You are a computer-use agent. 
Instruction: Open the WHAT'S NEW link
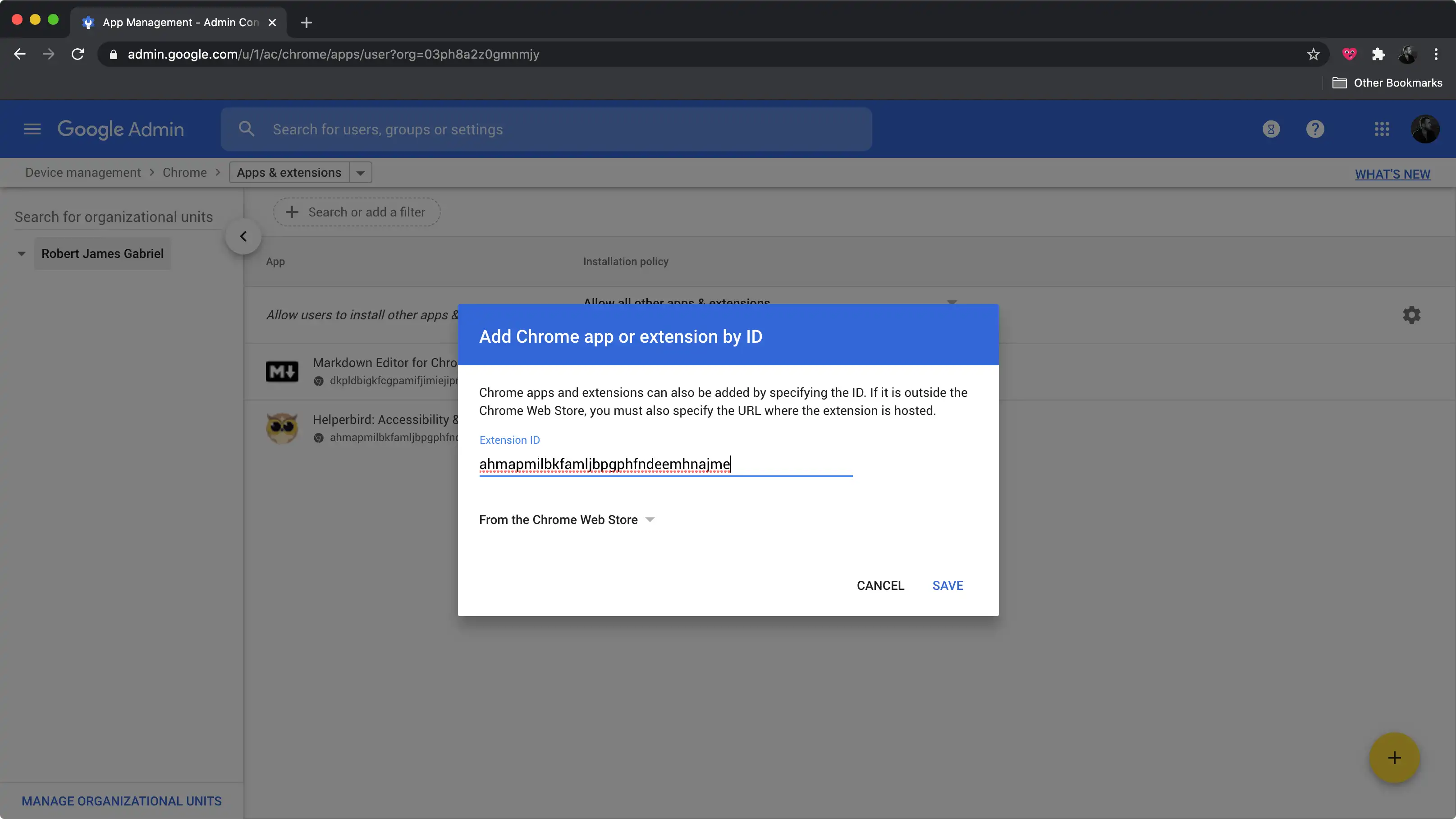(1393, 174)
